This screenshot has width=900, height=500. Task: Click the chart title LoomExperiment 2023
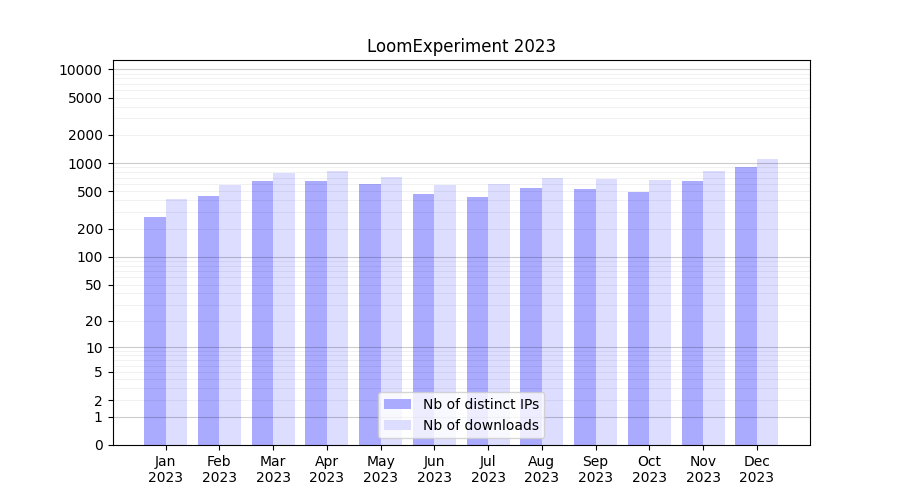[x=461, y=46]
